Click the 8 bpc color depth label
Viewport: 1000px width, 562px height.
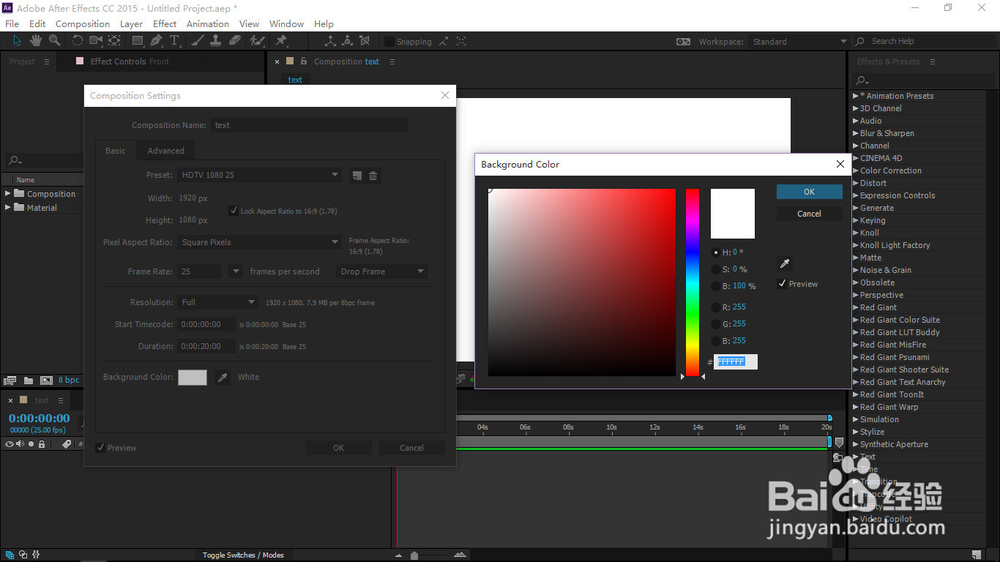point(69,380)
